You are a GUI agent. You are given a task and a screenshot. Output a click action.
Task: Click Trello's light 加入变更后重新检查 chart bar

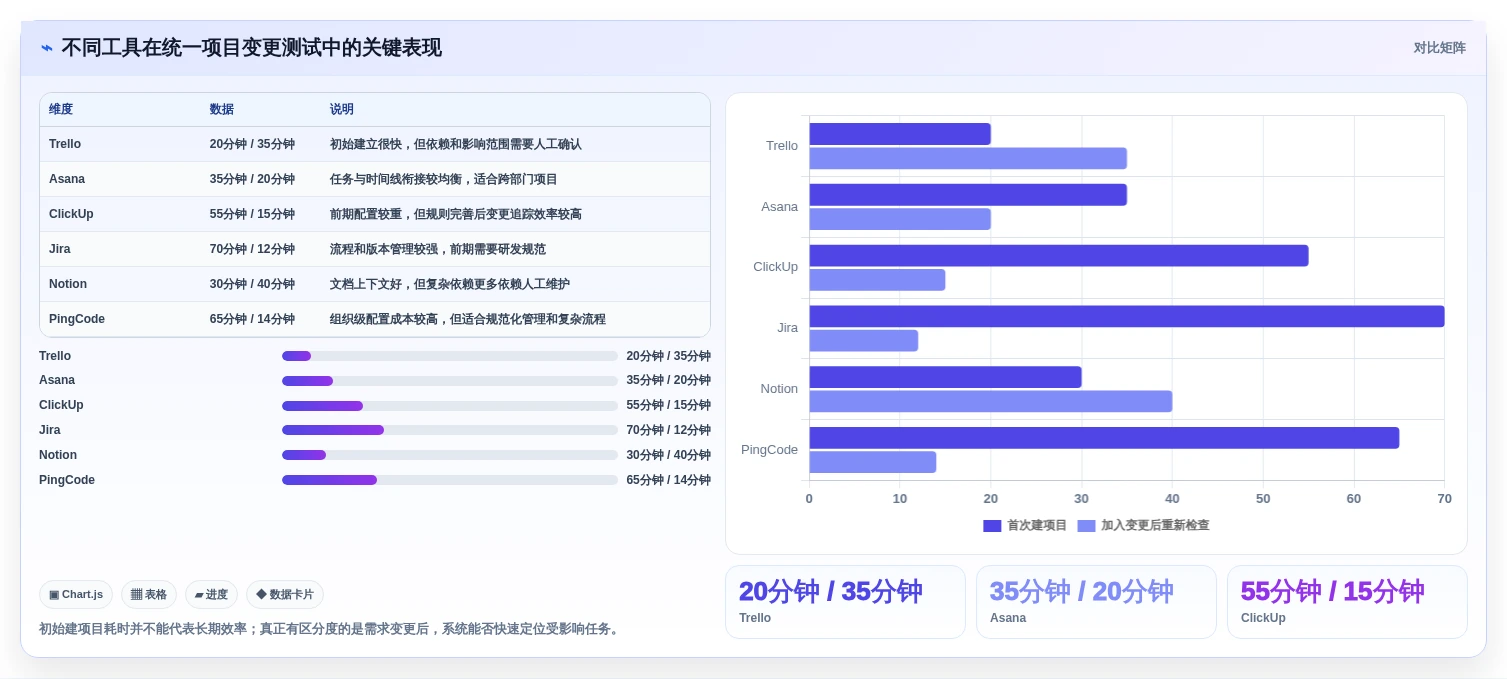968,158
